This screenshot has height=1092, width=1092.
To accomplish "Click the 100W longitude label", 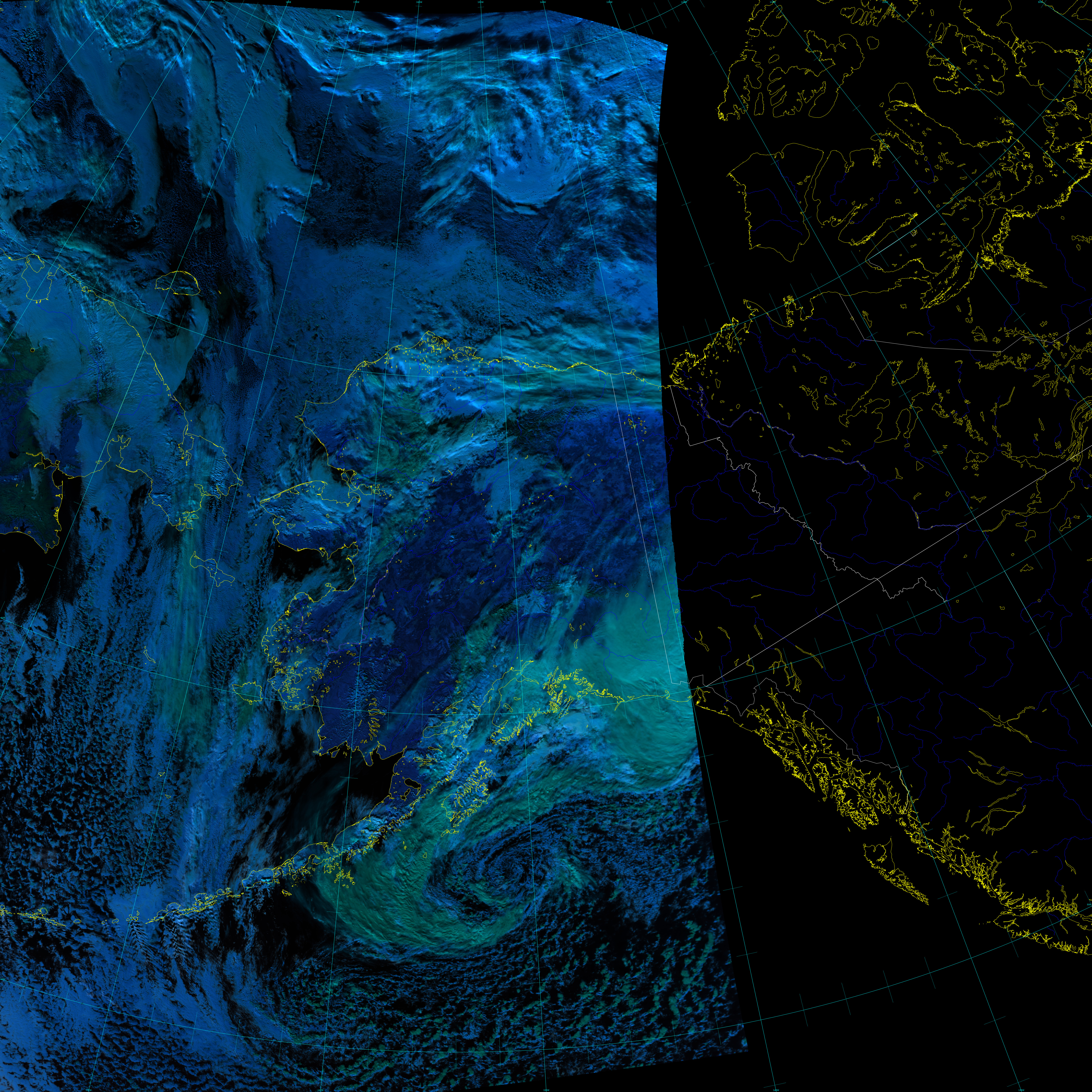I will [x=885, y=2].
